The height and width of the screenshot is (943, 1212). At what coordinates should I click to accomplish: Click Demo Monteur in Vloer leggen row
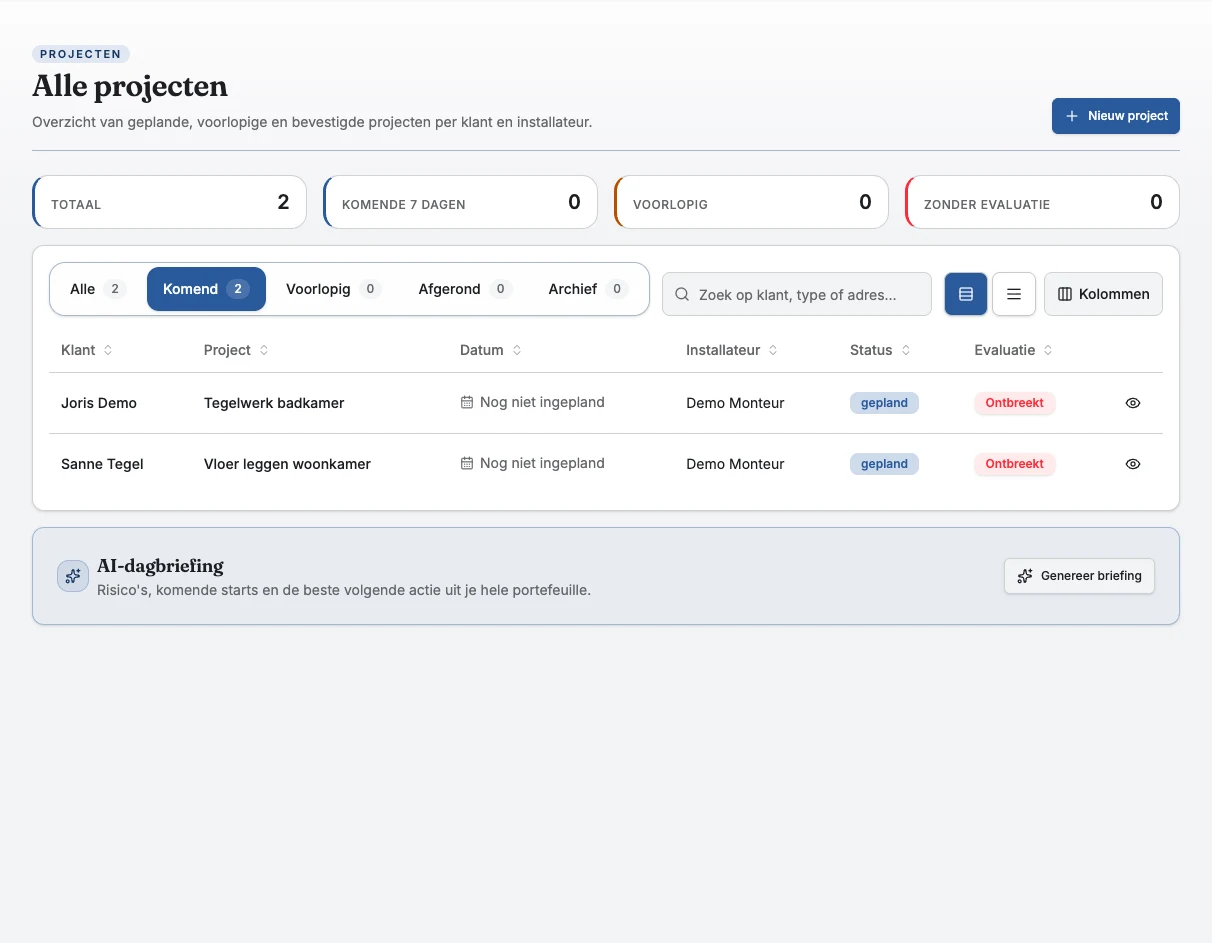coord(735,464)
